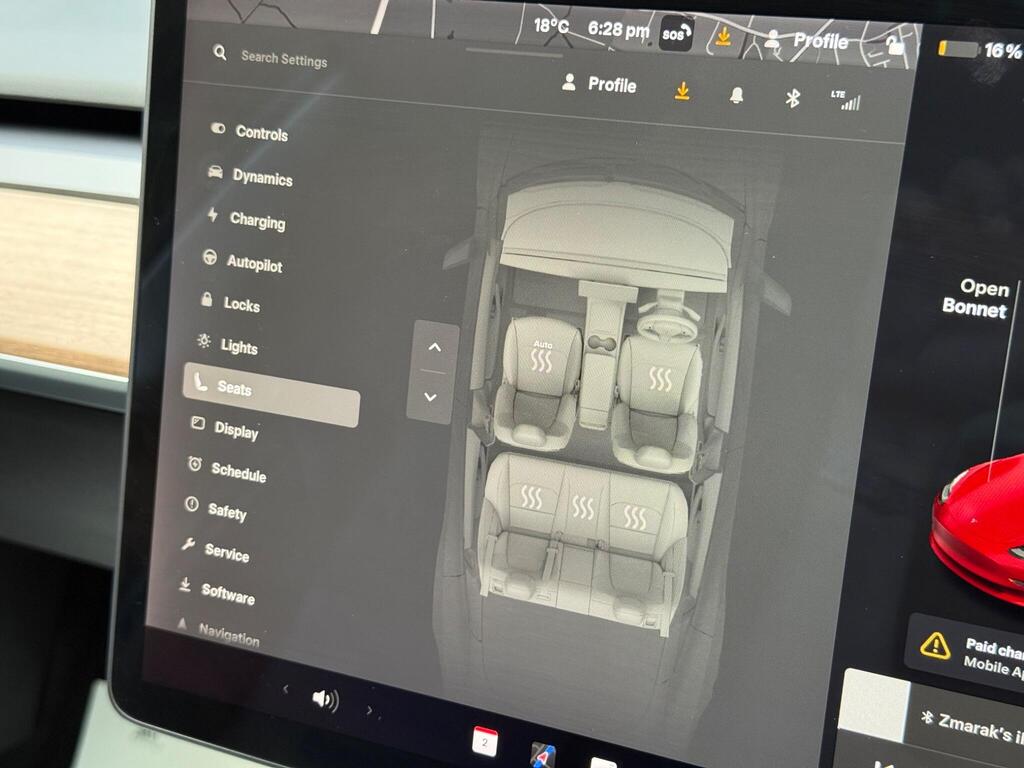
Task: Tap the left chevron next to the volume icon
Action: (286, 689)
